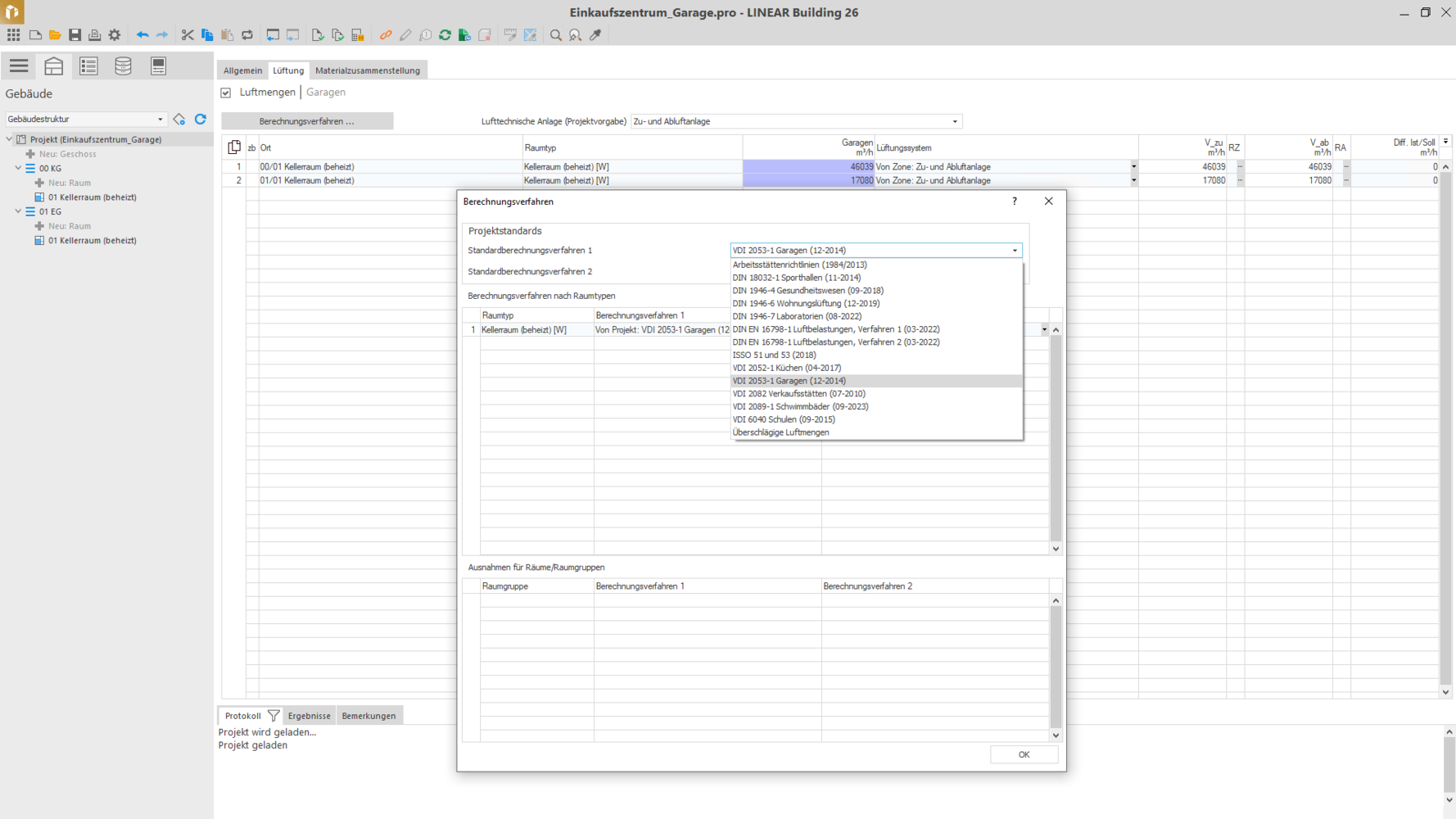The width and height of the screenshot is (1456, 819).
Task: Open the Gebäudestruktur dropdown
Action: (x=160, y=120)
